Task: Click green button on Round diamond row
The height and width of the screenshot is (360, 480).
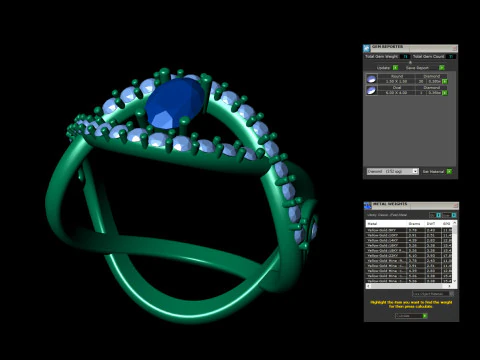Action: coord(445,81)
